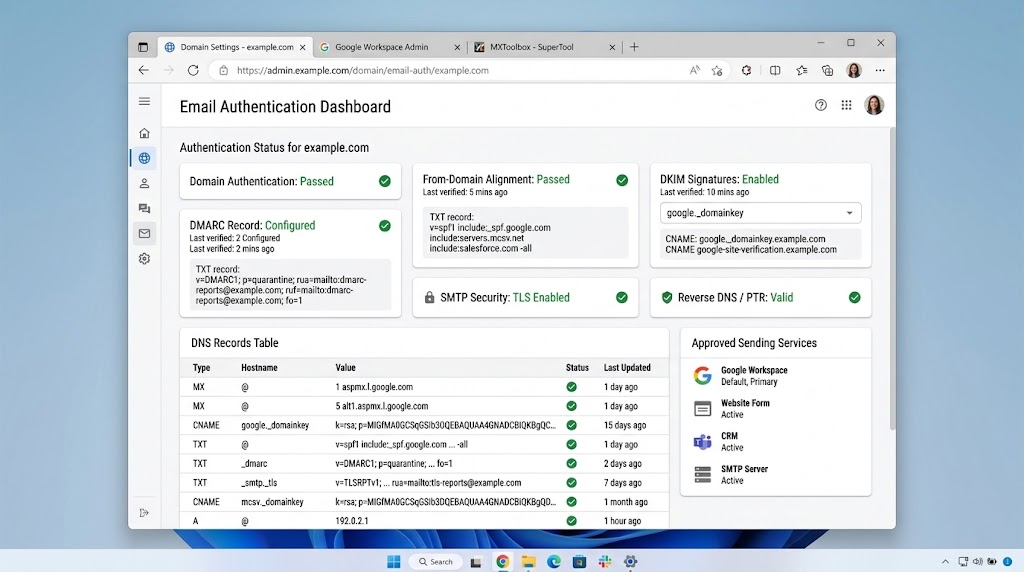1024x572 pixels.
Task: Open the apps grid launcher
Action: click(x=846, y=105)
